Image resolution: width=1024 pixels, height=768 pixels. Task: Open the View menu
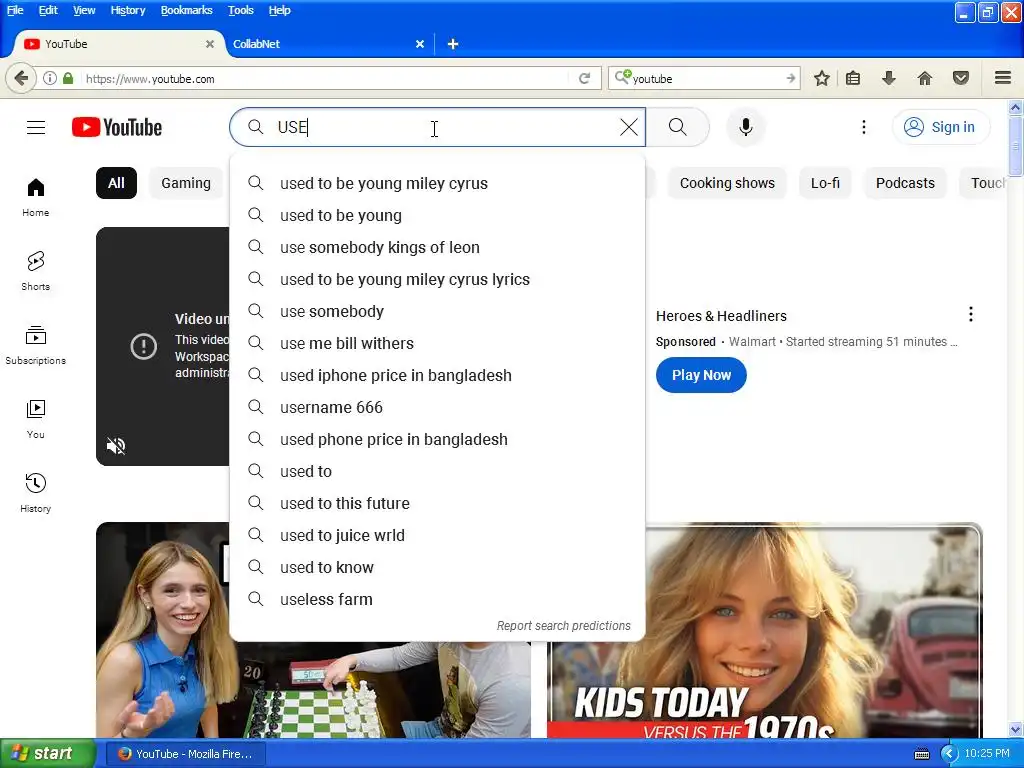point(84,10)
